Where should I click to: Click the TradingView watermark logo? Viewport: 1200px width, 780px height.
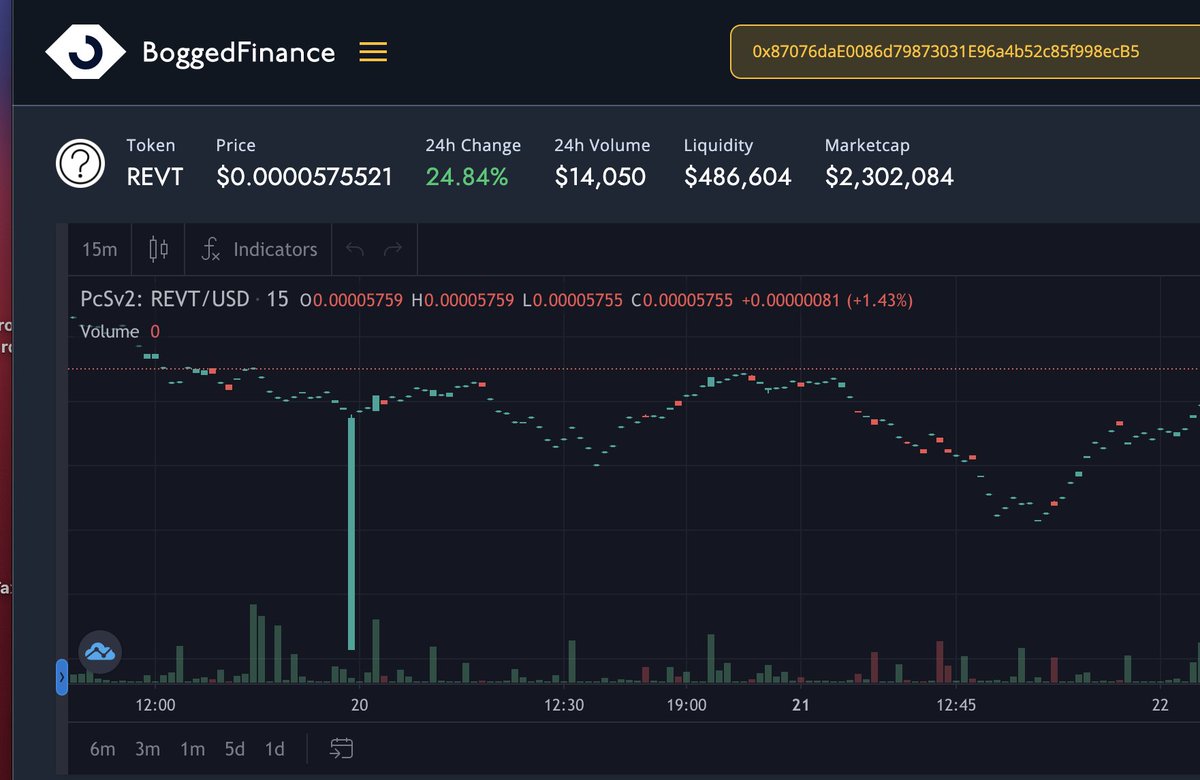tap(100, 651)
